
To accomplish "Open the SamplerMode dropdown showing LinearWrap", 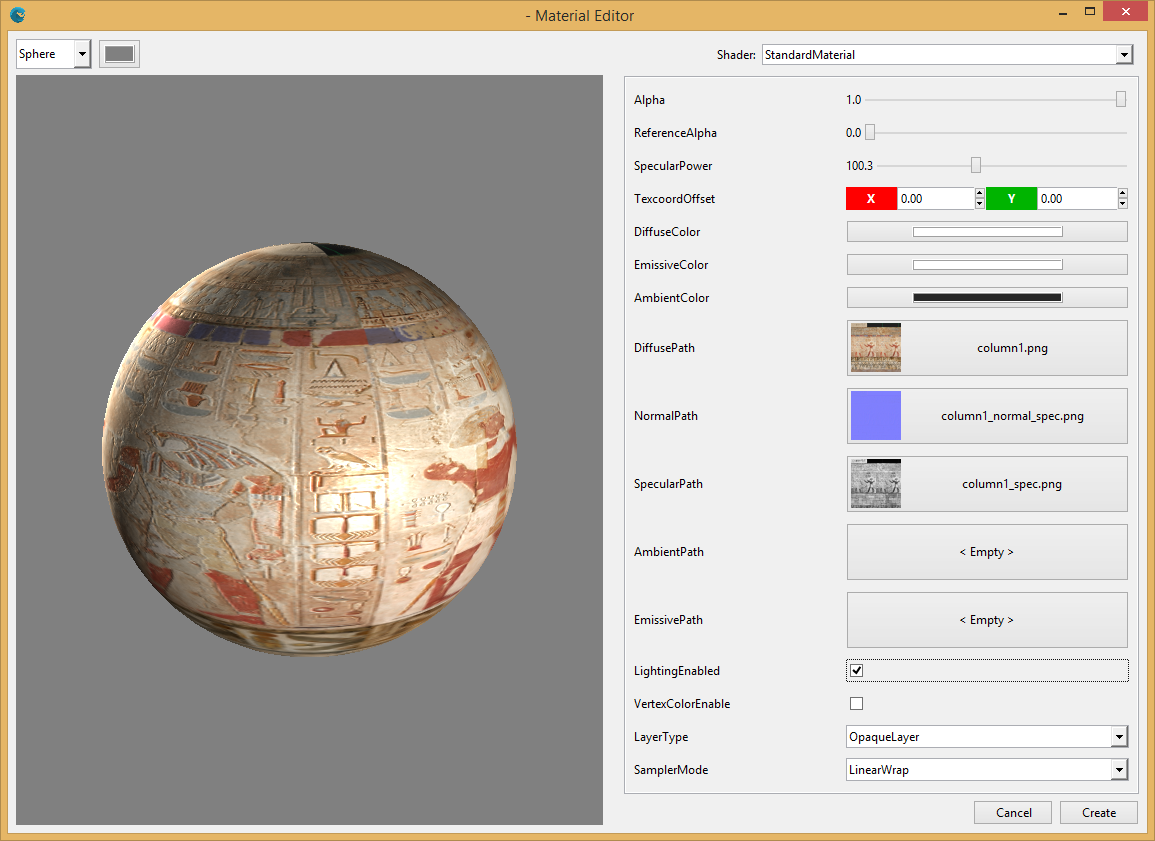I will pyautogui.click(x=987, y=770).
